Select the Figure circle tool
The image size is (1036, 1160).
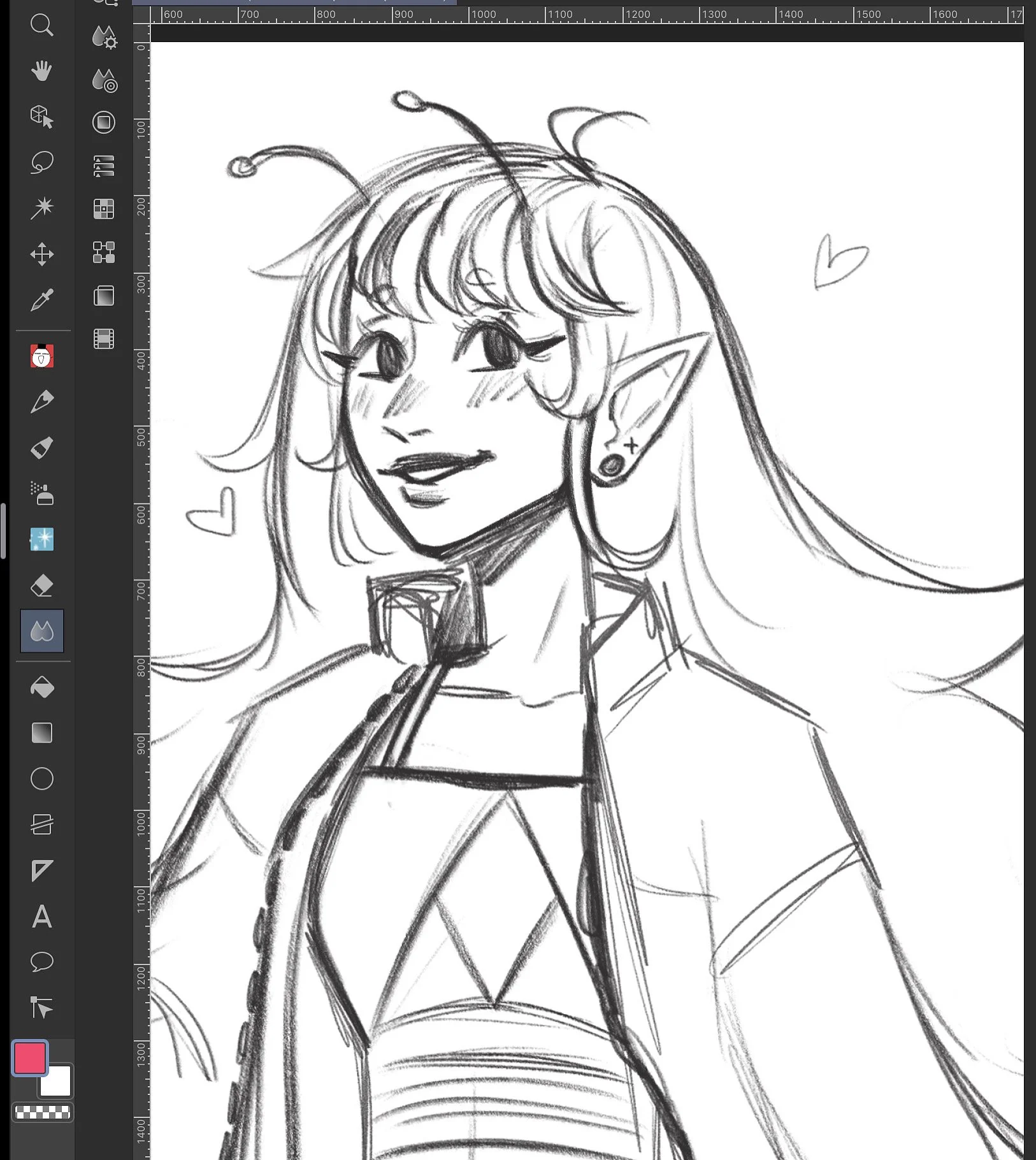tap(42, 779)
